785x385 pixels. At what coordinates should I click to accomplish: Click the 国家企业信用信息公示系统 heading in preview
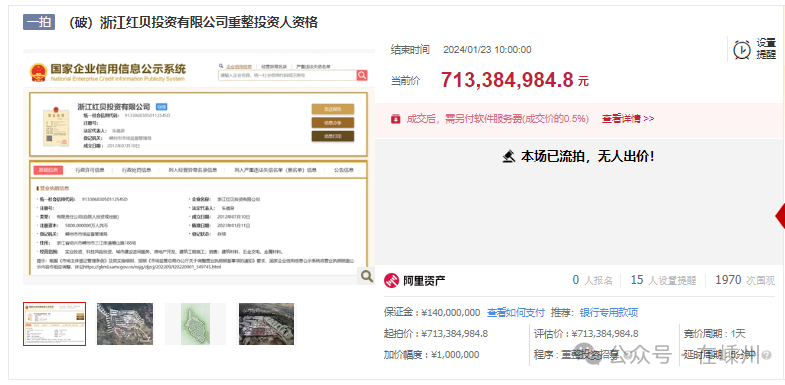118,69
